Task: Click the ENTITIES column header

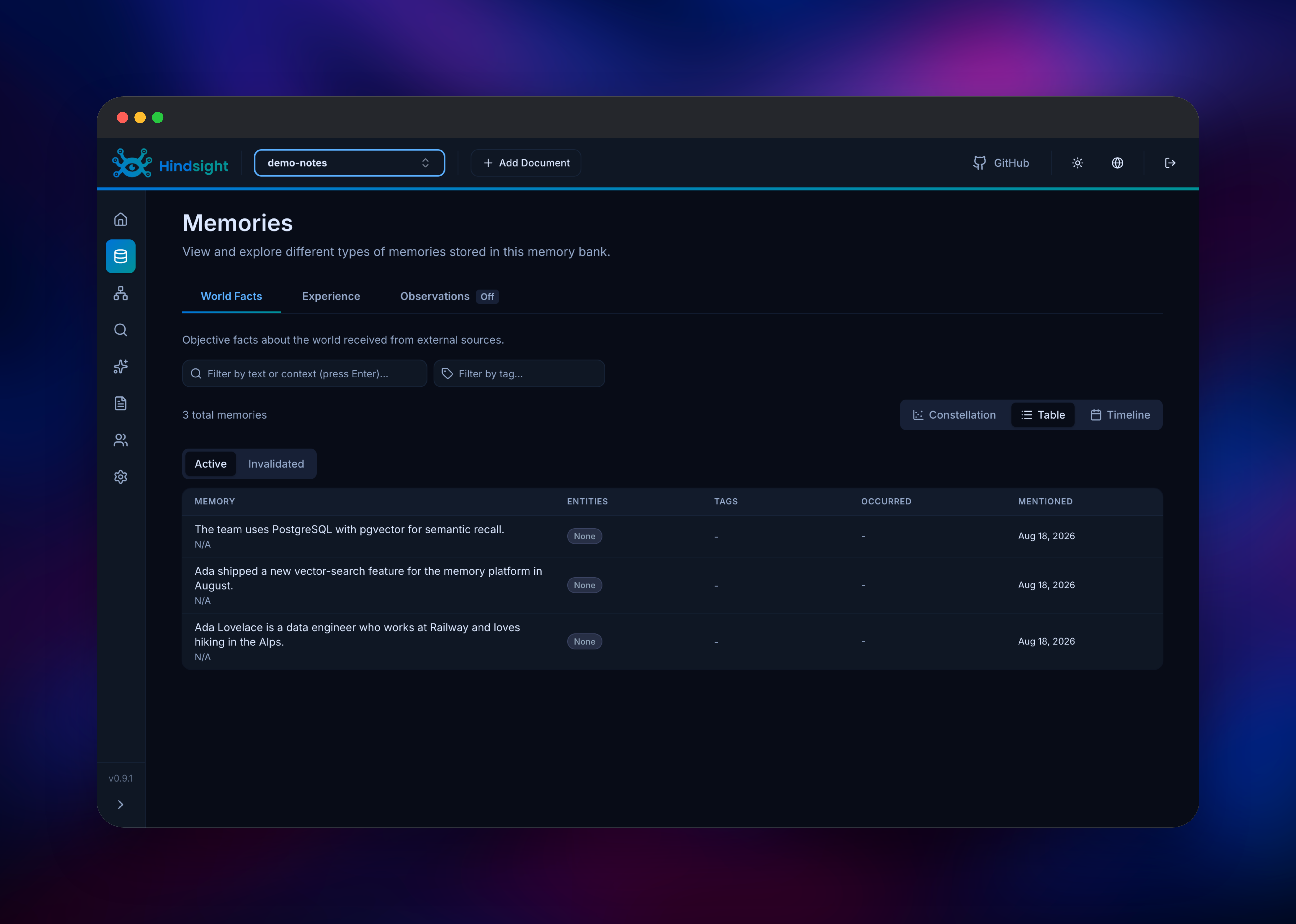Action: point(587,502)
